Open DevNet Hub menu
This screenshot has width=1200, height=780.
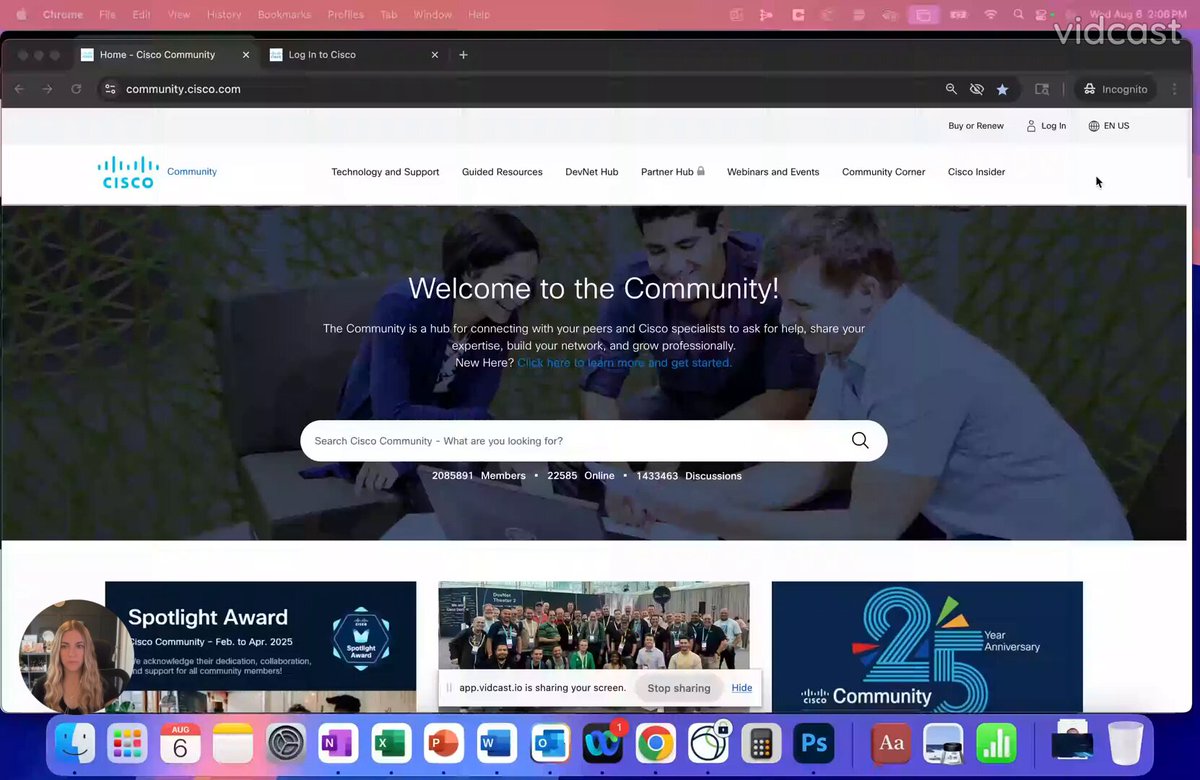pos(592,172)
